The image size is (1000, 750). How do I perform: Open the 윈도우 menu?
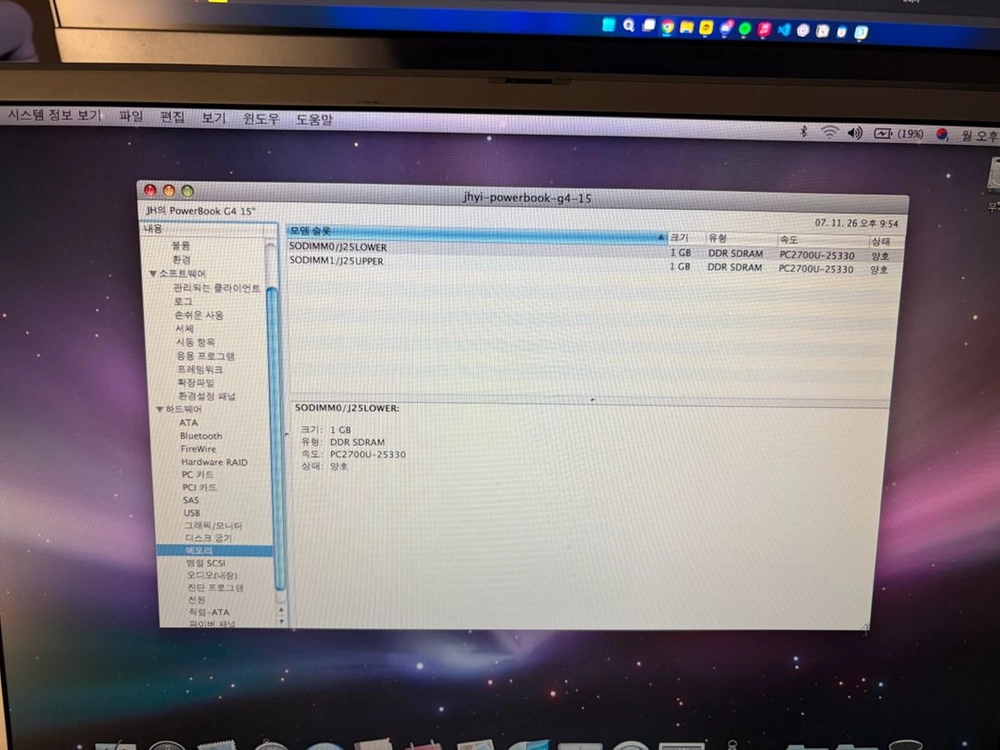tap(261, 119)
